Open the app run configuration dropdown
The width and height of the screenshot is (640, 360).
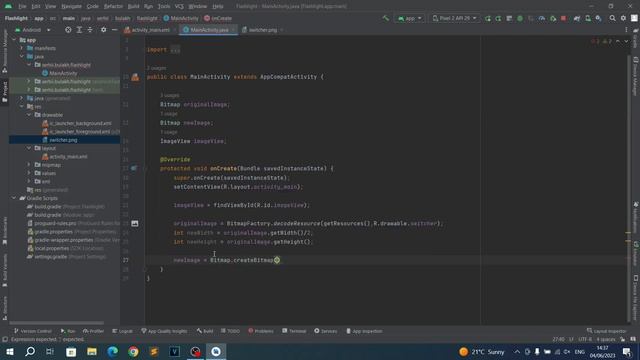(x=409, y=18)
